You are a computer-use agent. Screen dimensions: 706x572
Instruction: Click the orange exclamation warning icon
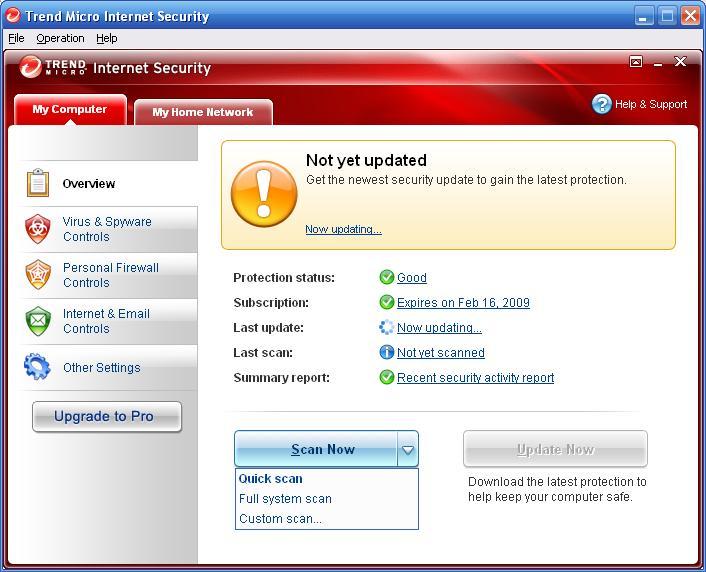(264, 194)
